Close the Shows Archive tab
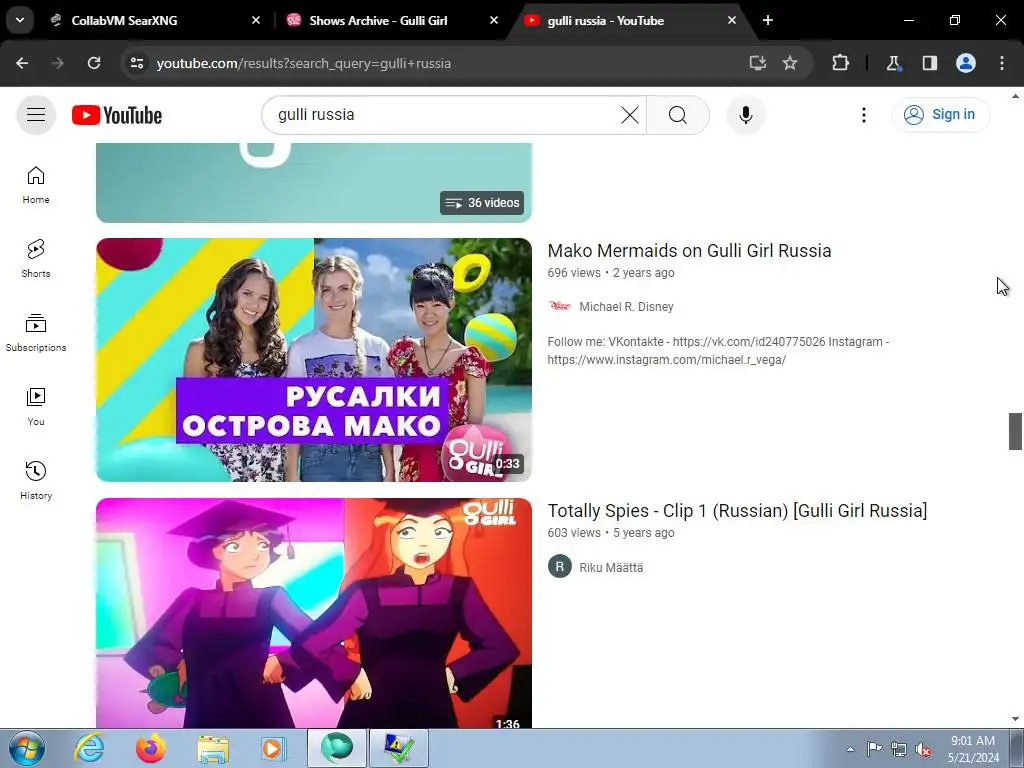The width and height of the screenshot is (1024, 768). click(x=494, y=20)
